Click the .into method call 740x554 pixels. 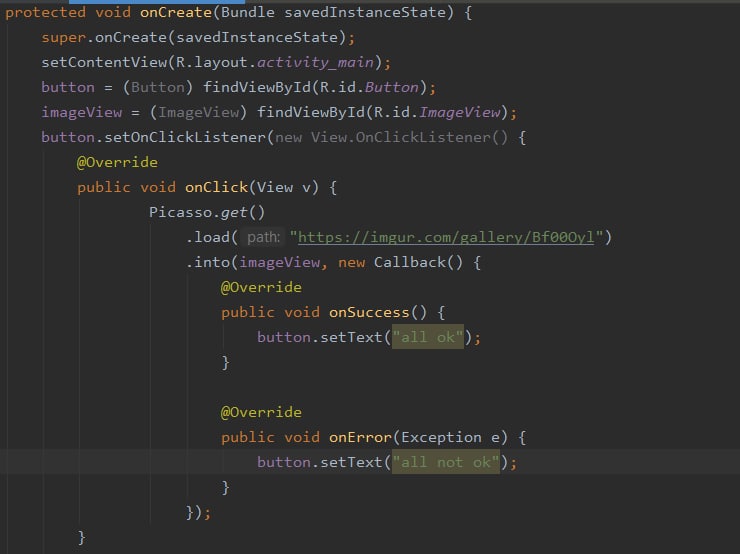[x=208, y=262]
